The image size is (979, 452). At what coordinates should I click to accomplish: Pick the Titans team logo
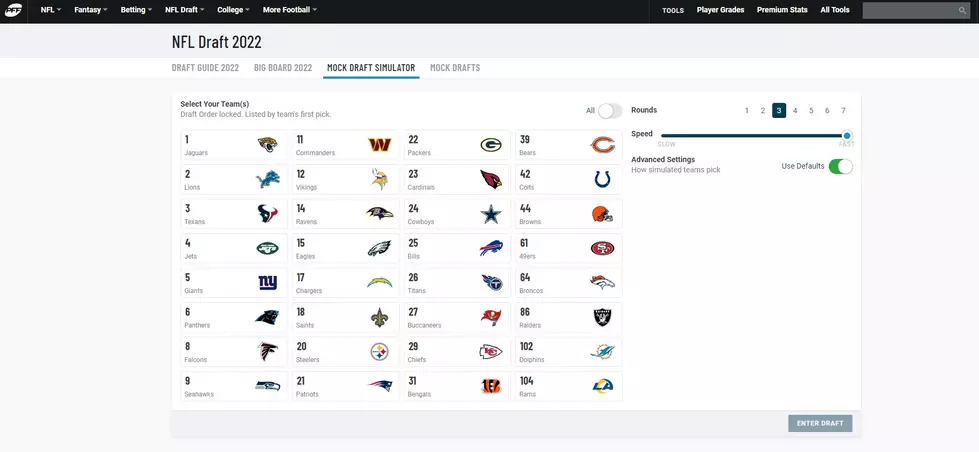[491, 283]
